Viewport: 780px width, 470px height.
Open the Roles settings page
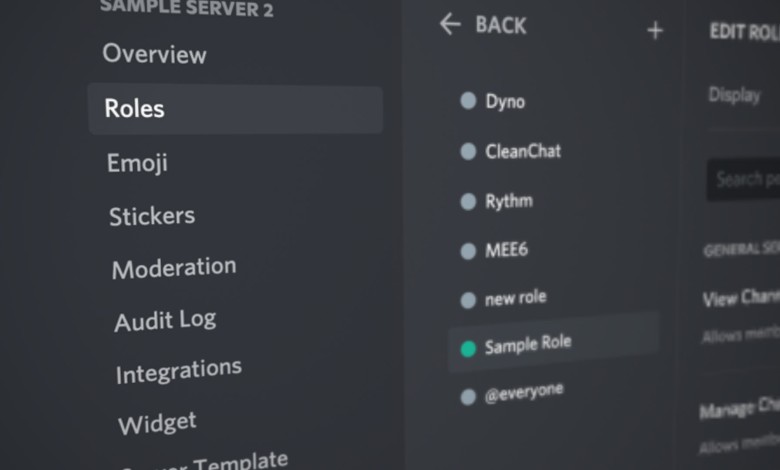(x=135, y=109)
